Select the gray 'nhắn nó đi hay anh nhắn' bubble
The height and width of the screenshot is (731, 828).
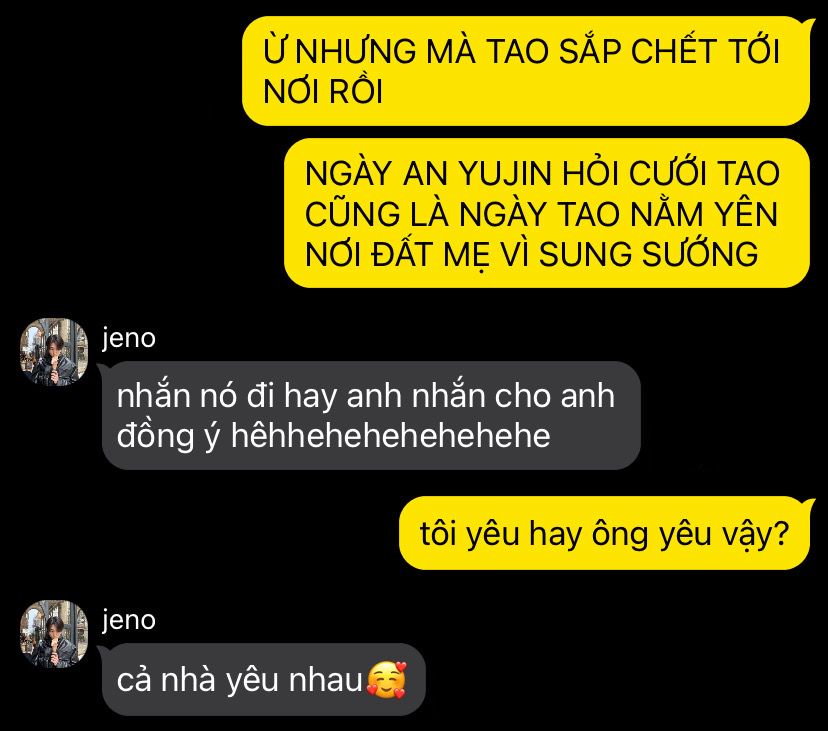point(371,415)
